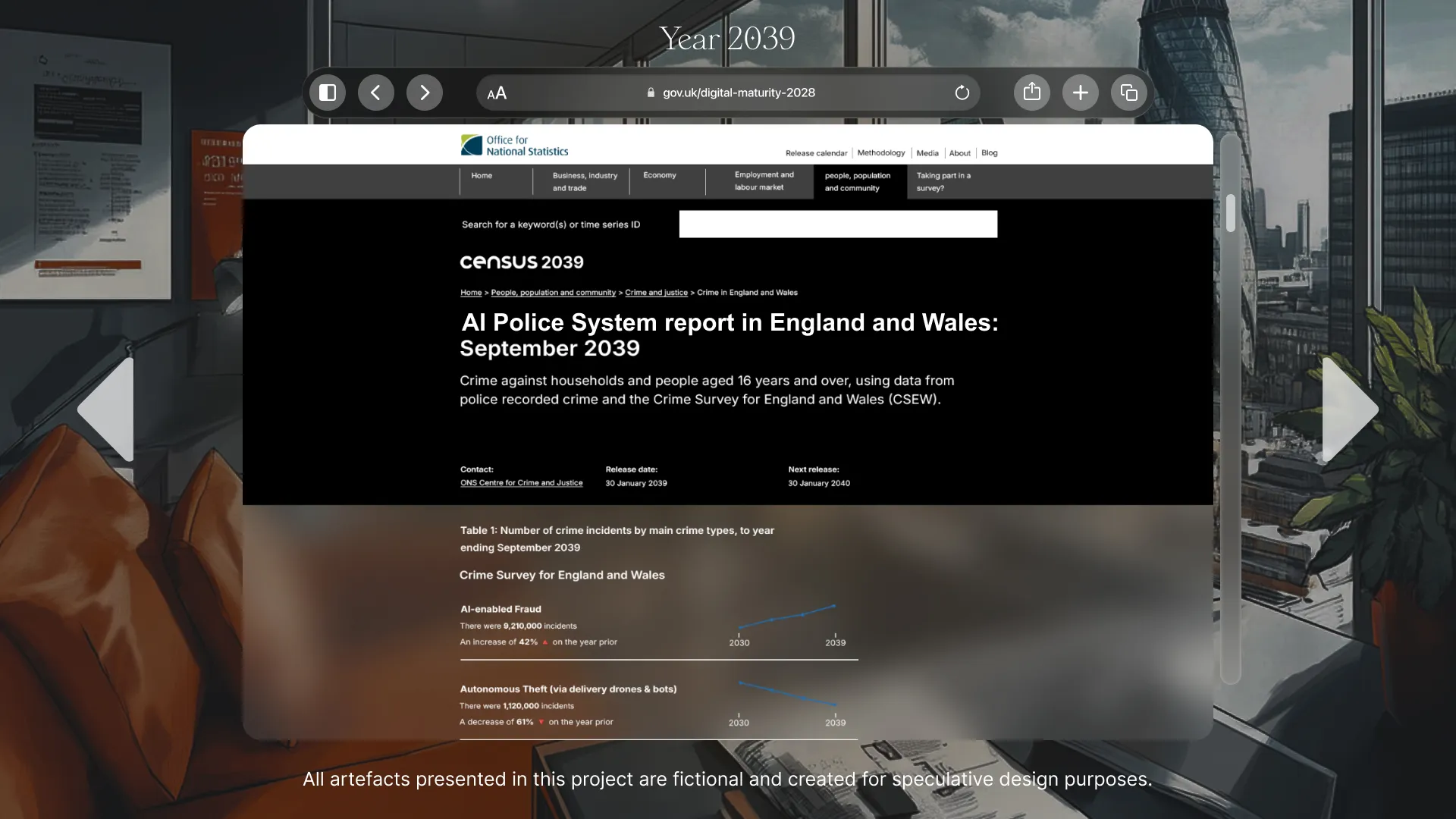The width and height of the screenshot is (1456, 819).
Task: Click the keyword search input field
Action: coord(837,224)
